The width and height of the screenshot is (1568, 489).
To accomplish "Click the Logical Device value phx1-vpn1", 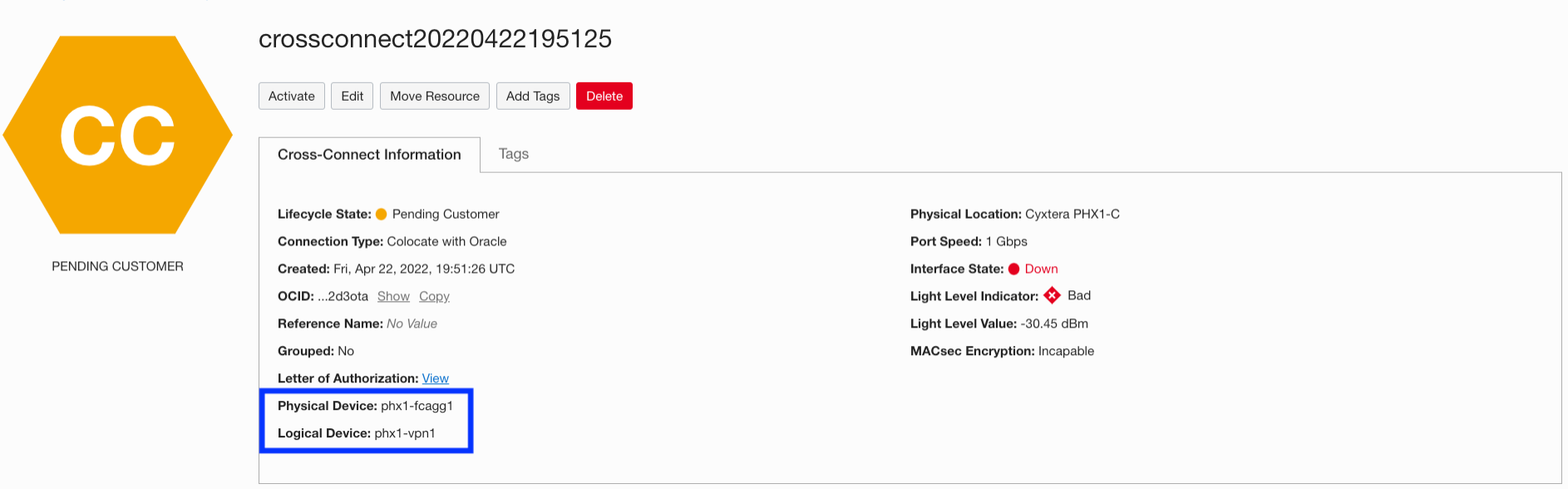I will click(x=405, y=434).
